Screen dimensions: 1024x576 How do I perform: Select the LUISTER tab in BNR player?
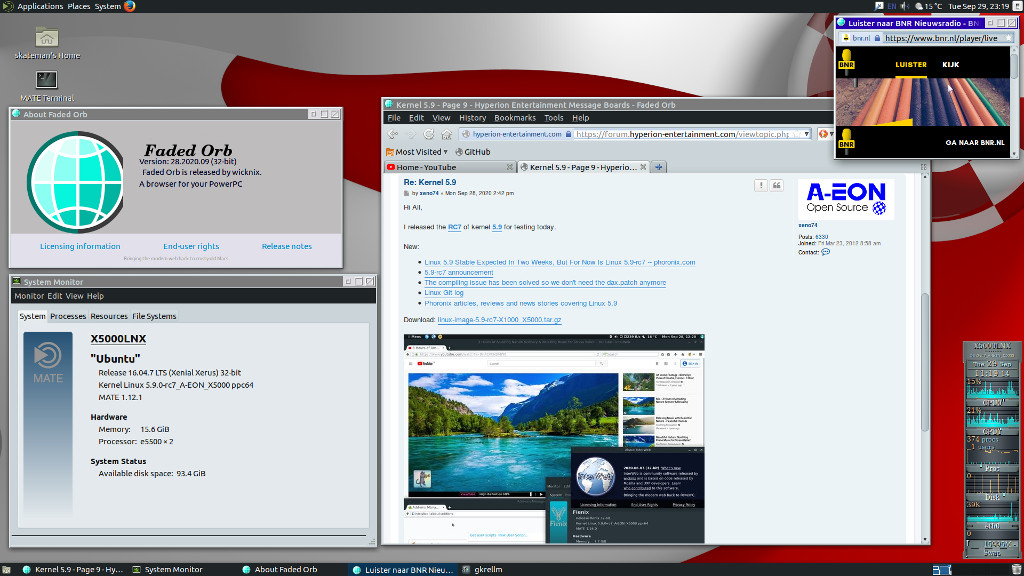point(911,65)
